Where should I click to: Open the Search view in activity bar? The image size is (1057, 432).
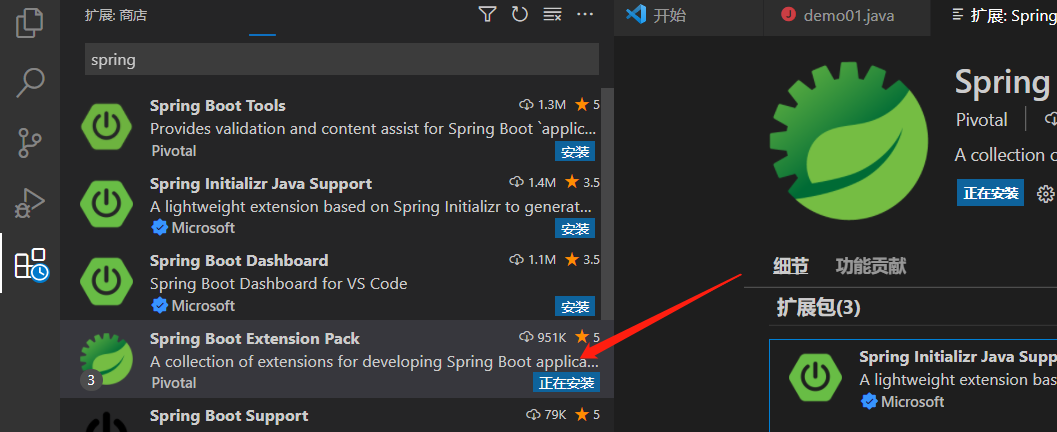point(30,82)
